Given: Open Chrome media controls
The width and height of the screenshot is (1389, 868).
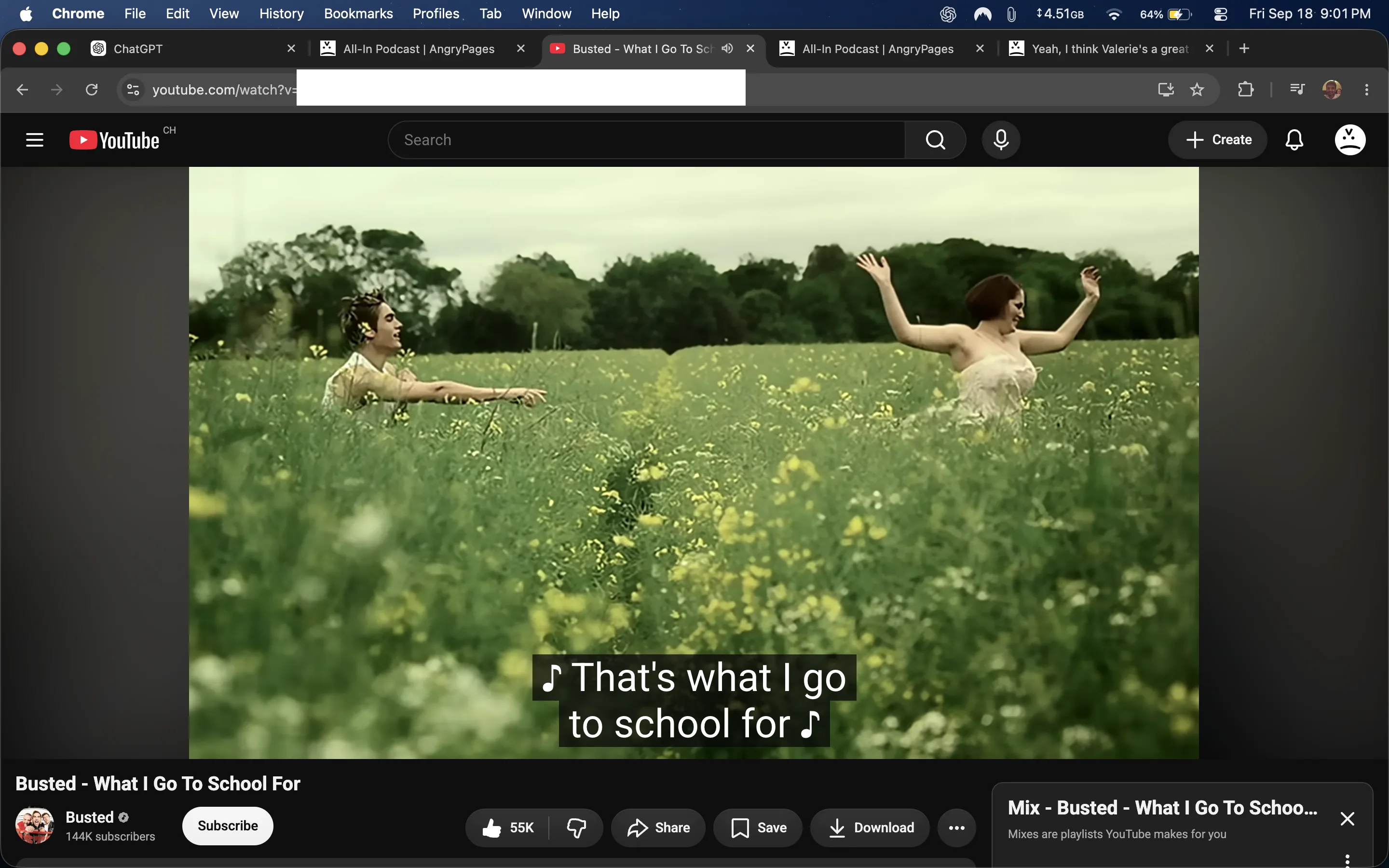Looking at the screenshot, I should point(1297,90).
